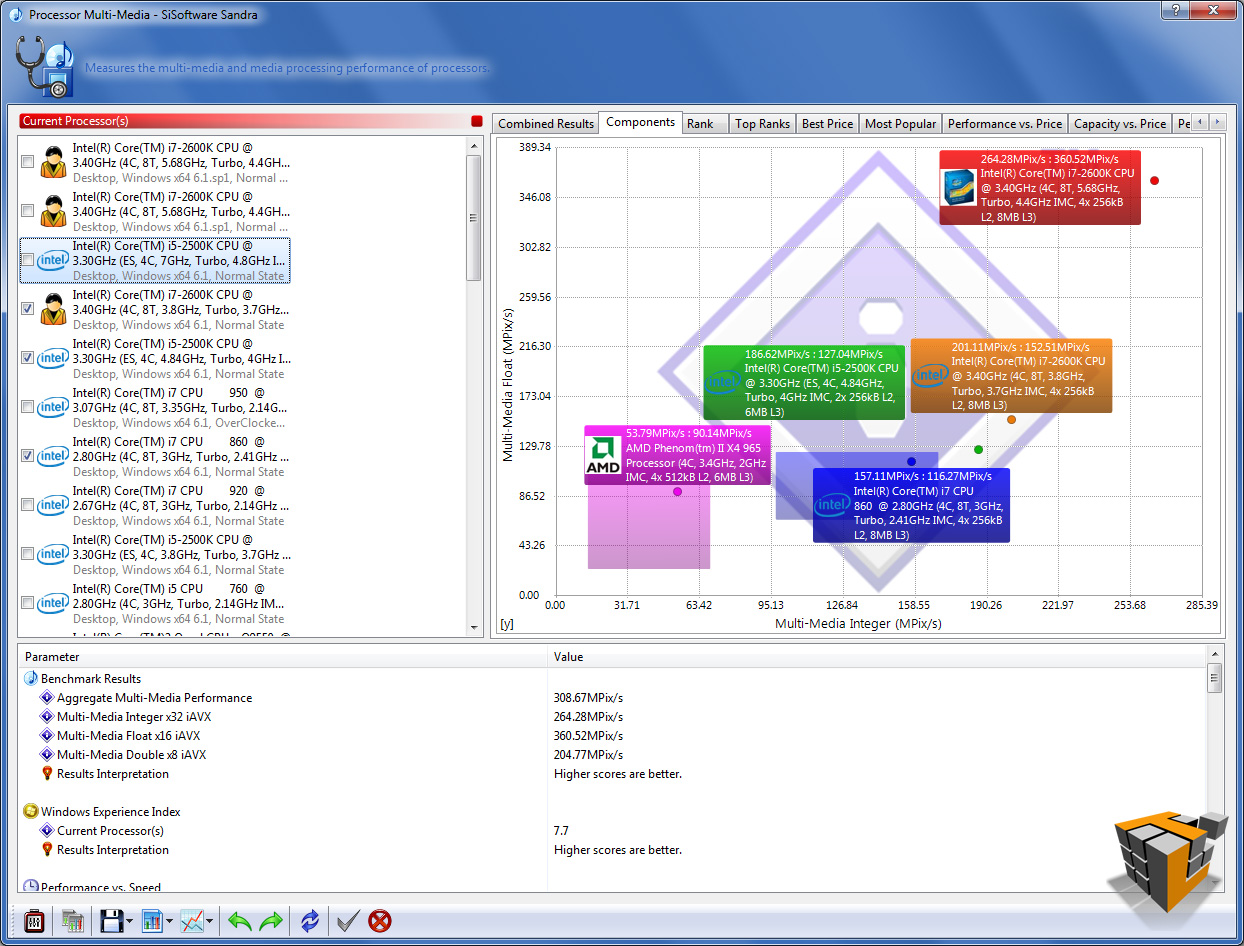This screenshot has width=1244, height=946.
Task: Select the Multi-Media Float x16 iAVX row
Action: pos(613,736)
